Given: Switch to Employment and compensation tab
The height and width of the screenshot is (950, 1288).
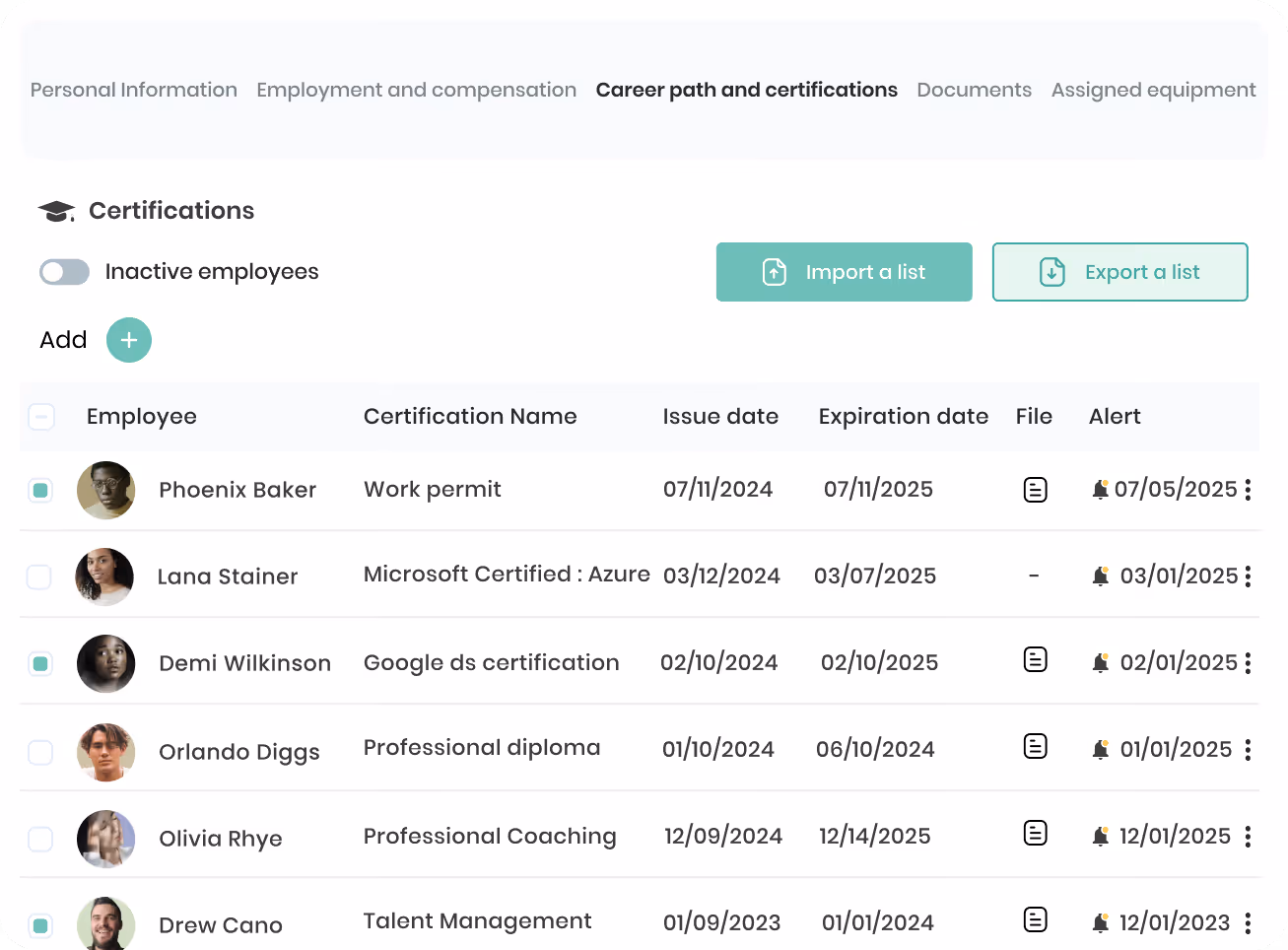Looking at the screenshot, I should [x=416, y=90].
